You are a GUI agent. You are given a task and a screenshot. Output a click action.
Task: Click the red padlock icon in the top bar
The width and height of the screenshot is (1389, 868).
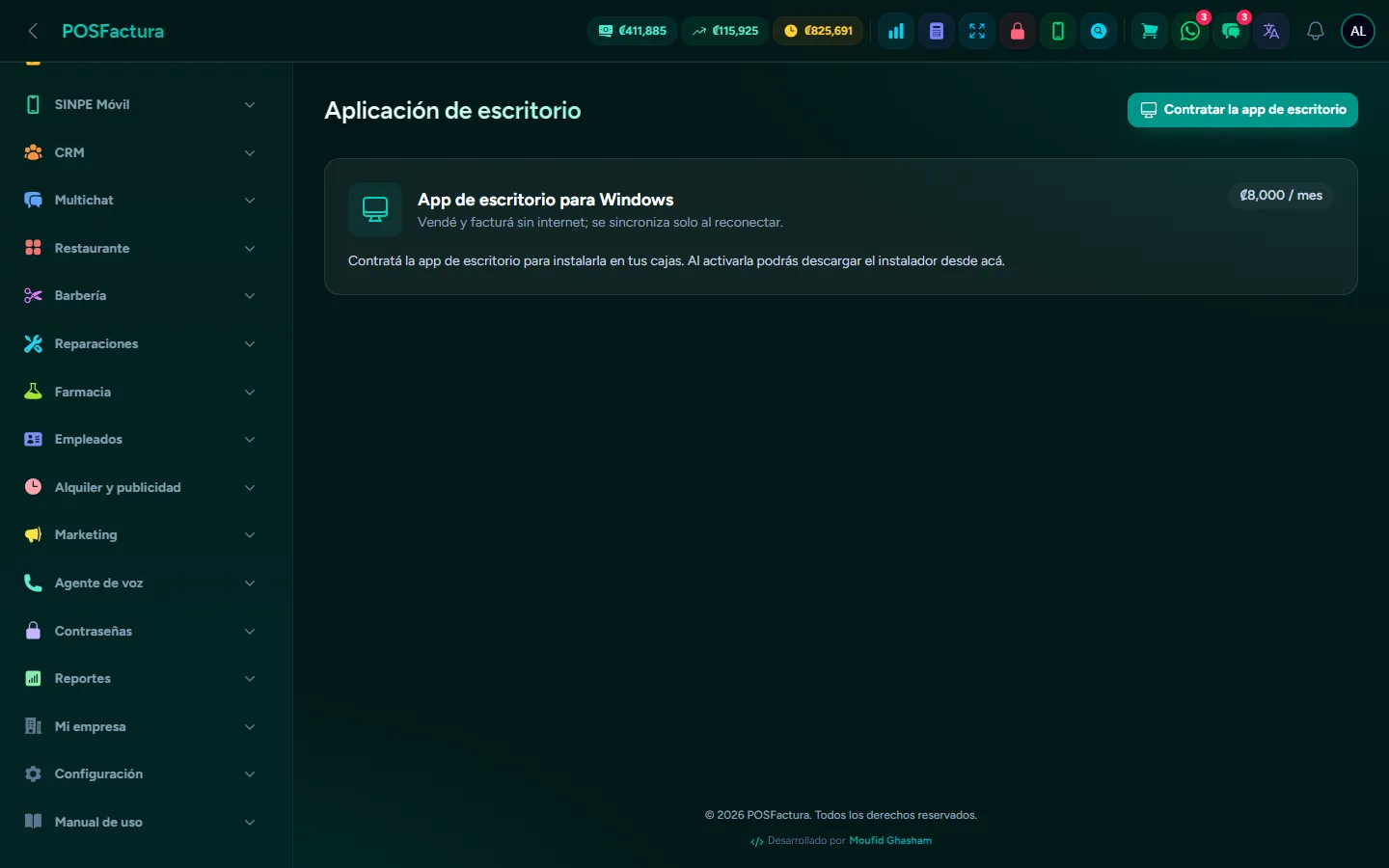pyautogui.click(x=1018, y=31)
